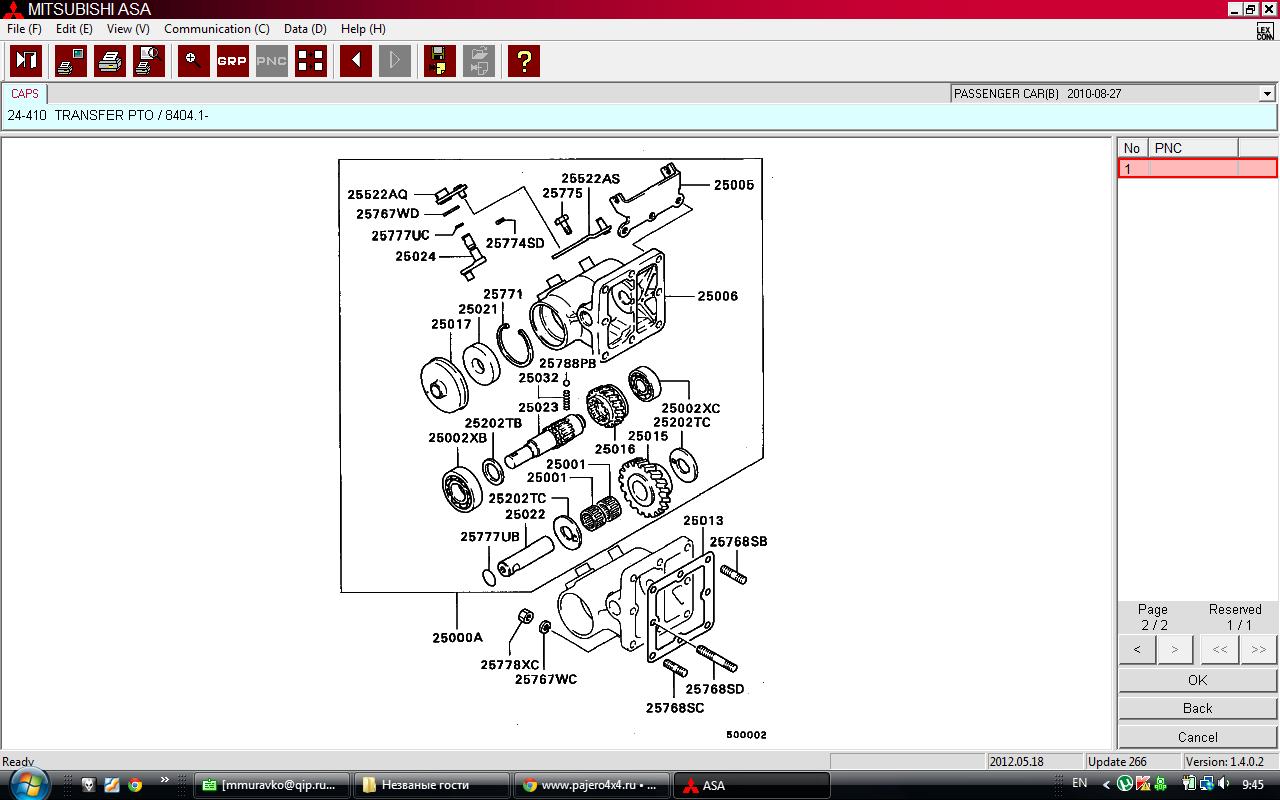Expand the PASSENGER CAR(B) catalog dropdown
1280x800 pixels.
[x=1267, y=94]
